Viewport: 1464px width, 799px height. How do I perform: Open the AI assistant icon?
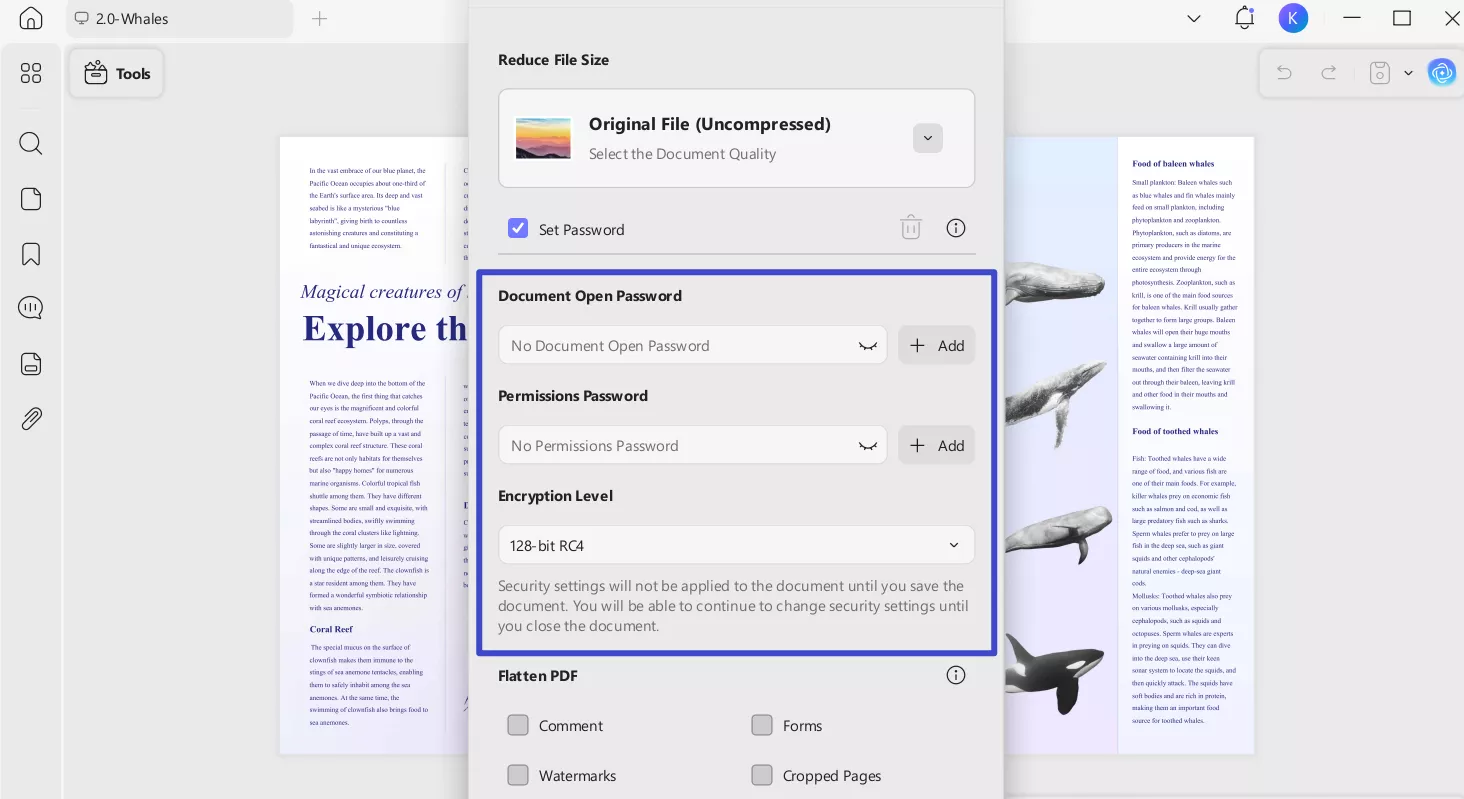coord(1441,72)
